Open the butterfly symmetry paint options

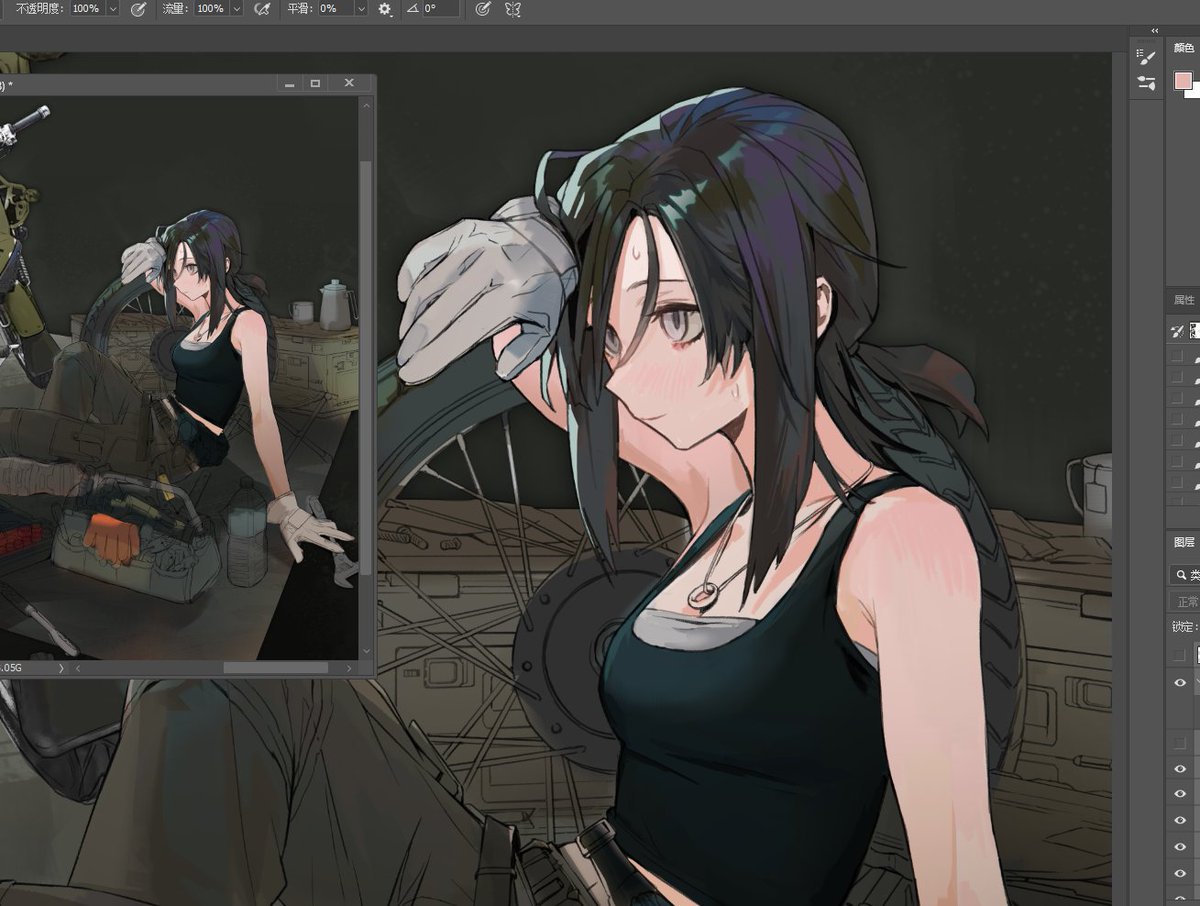tap(513, 8)
